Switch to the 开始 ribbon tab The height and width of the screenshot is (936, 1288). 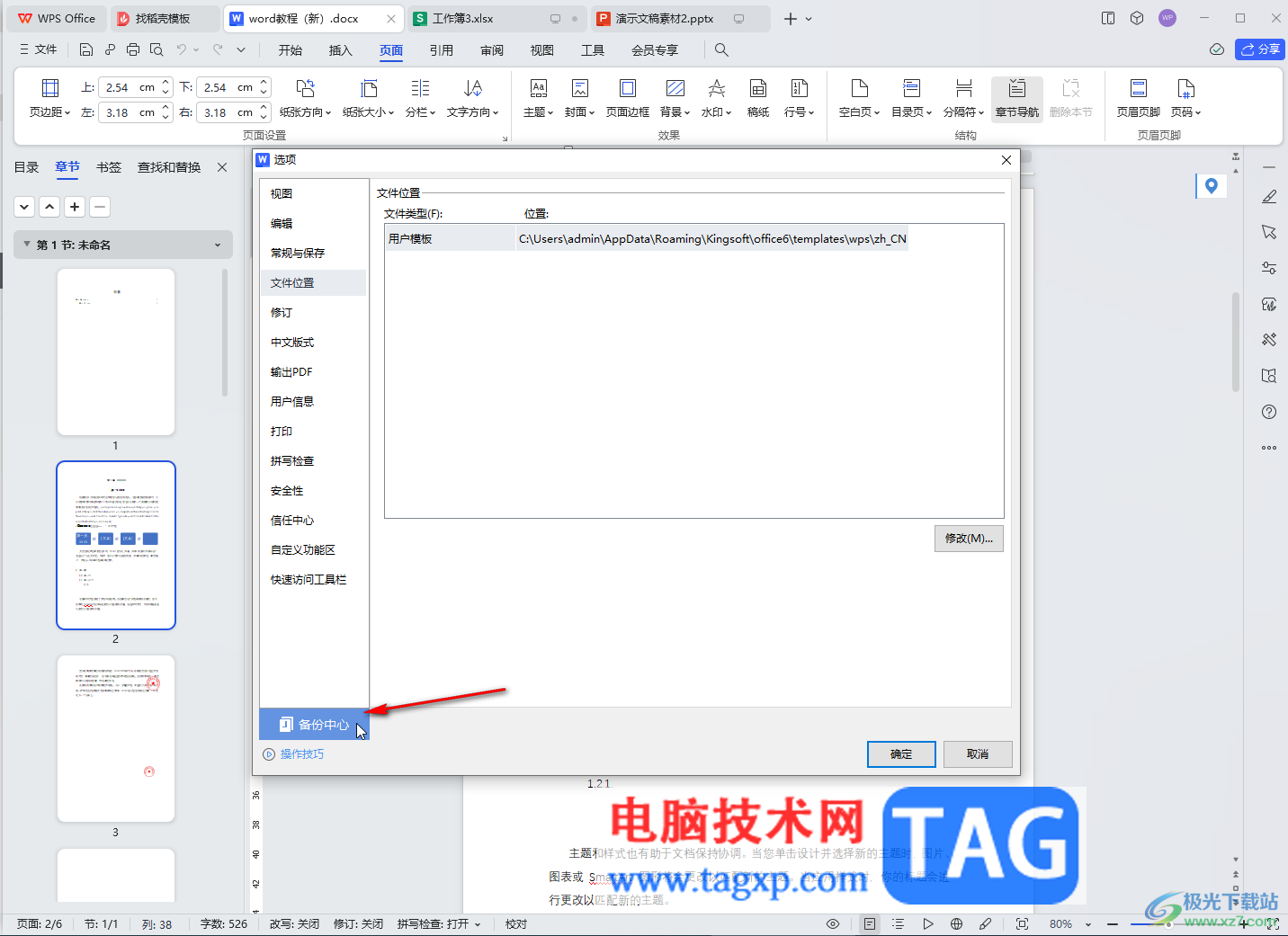(x=291, y=50)
